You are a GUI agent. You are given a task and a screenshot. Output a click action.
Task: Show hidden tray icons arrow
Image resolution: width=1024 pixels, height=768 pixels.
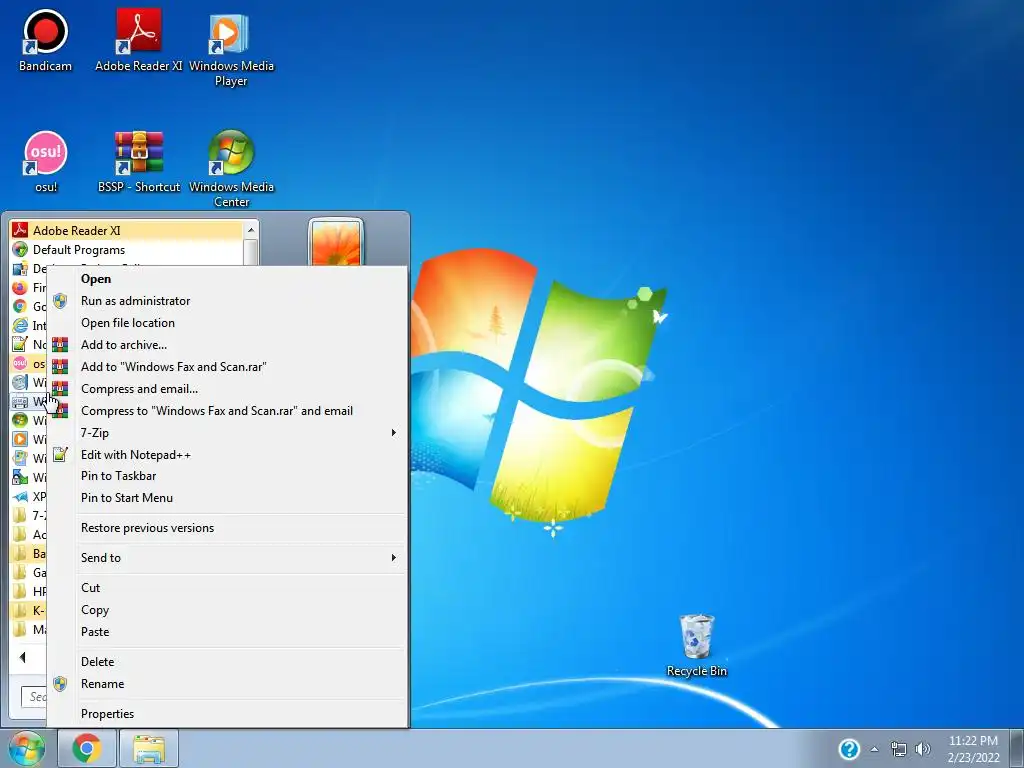[874, 749]
